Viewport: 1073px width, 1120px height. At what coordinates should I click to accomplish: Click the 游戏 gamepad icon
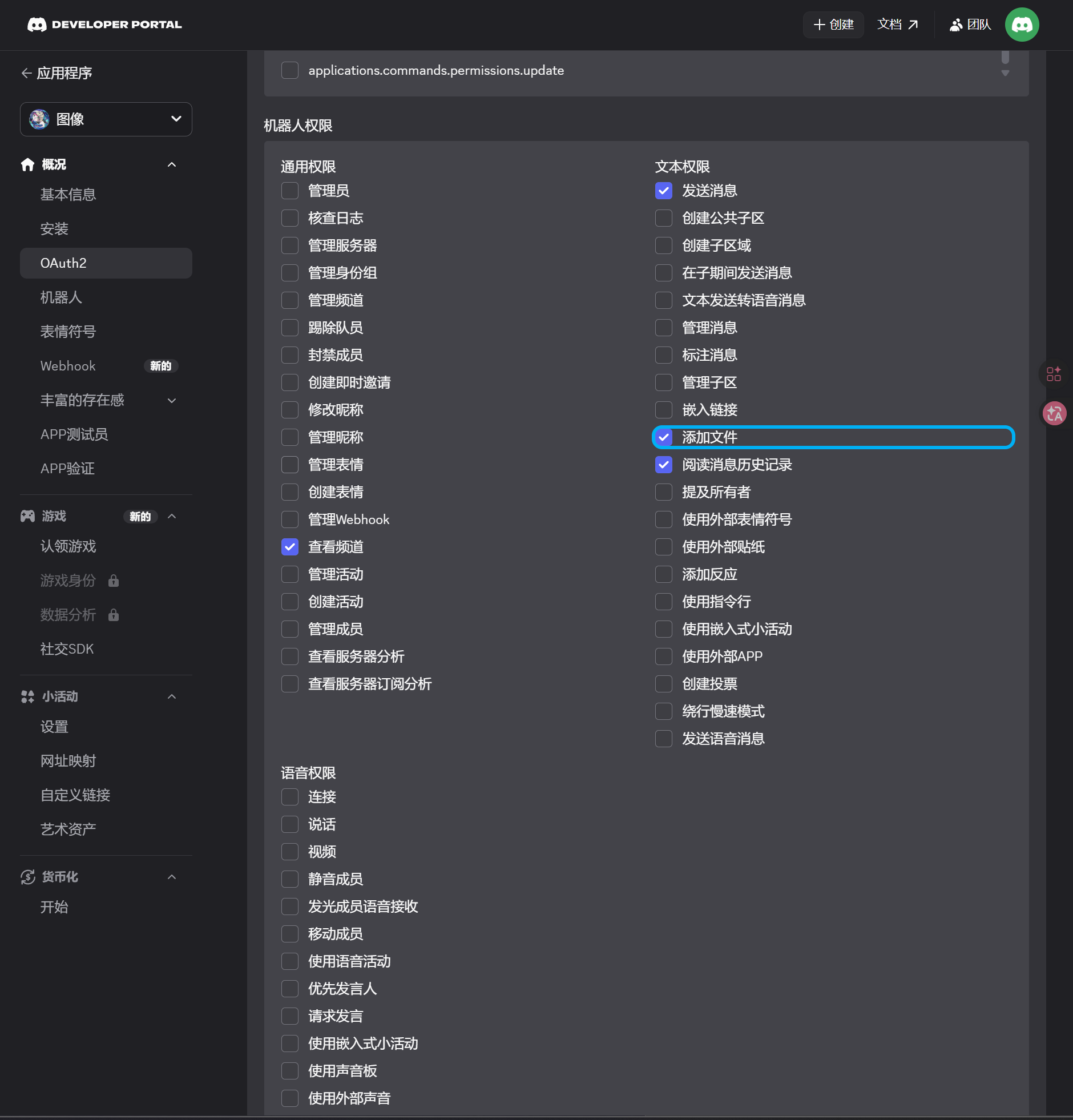[x=27, y=516]
